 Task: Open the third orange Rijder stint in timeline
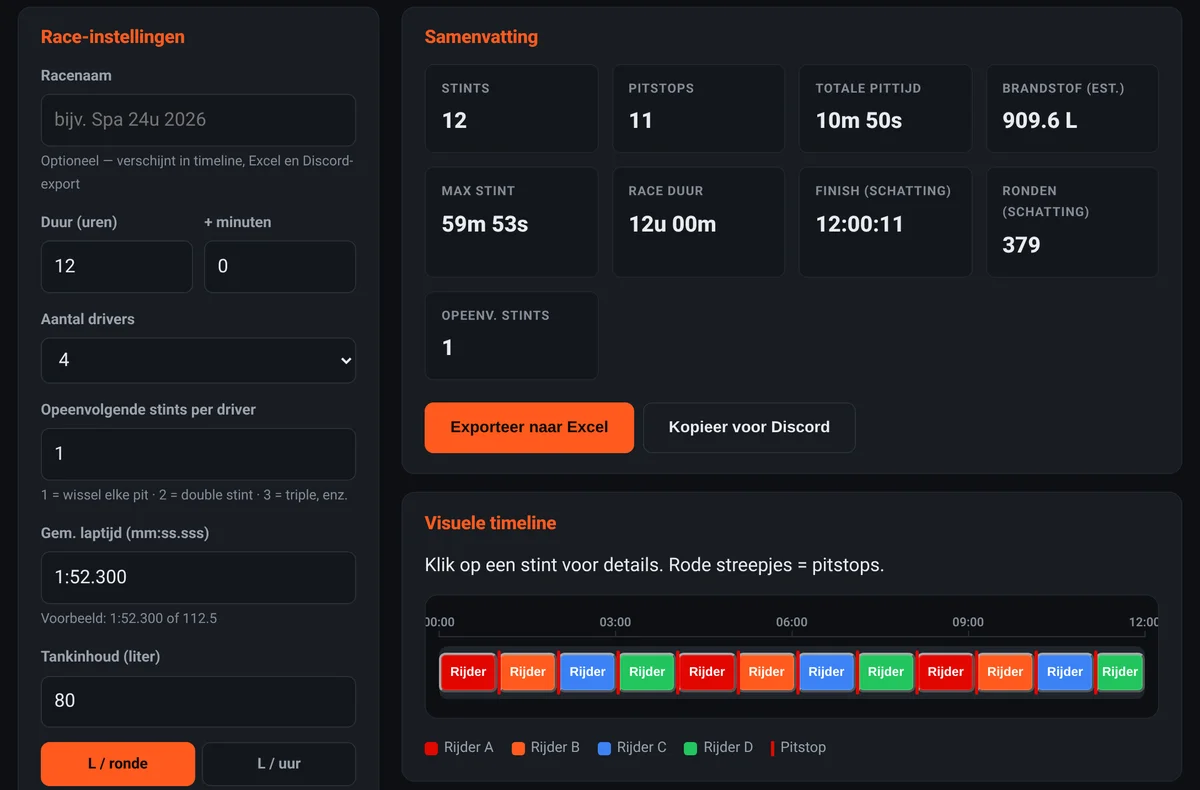coord(1005,672)
